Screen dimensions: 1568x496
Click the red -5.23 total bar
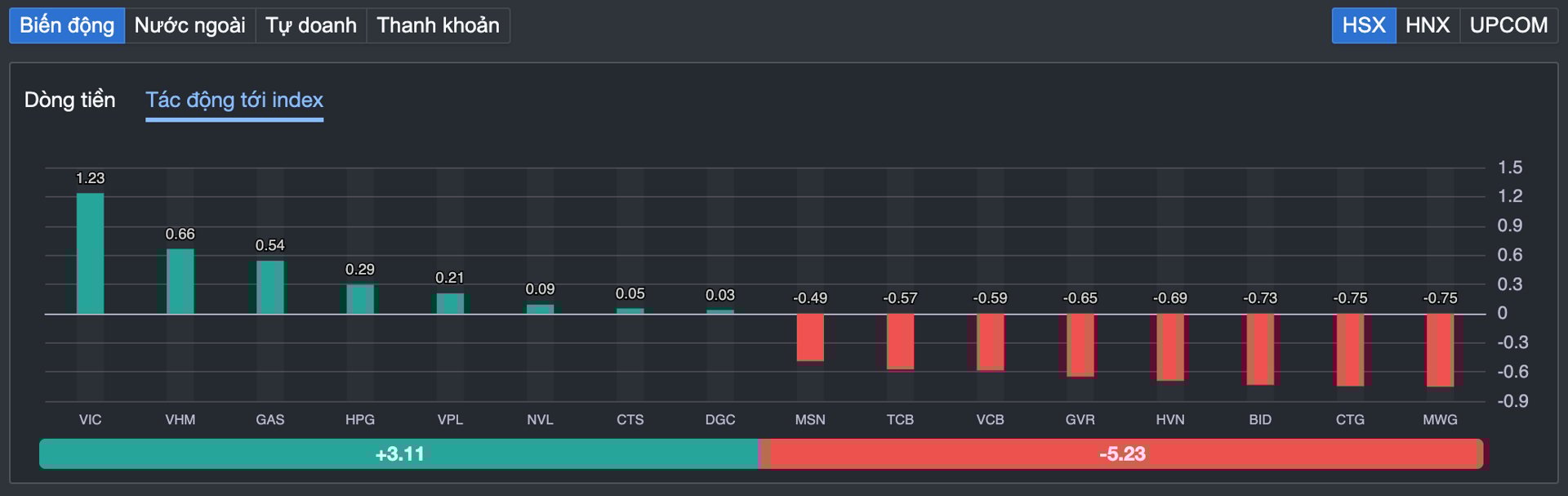(1122, 454)
